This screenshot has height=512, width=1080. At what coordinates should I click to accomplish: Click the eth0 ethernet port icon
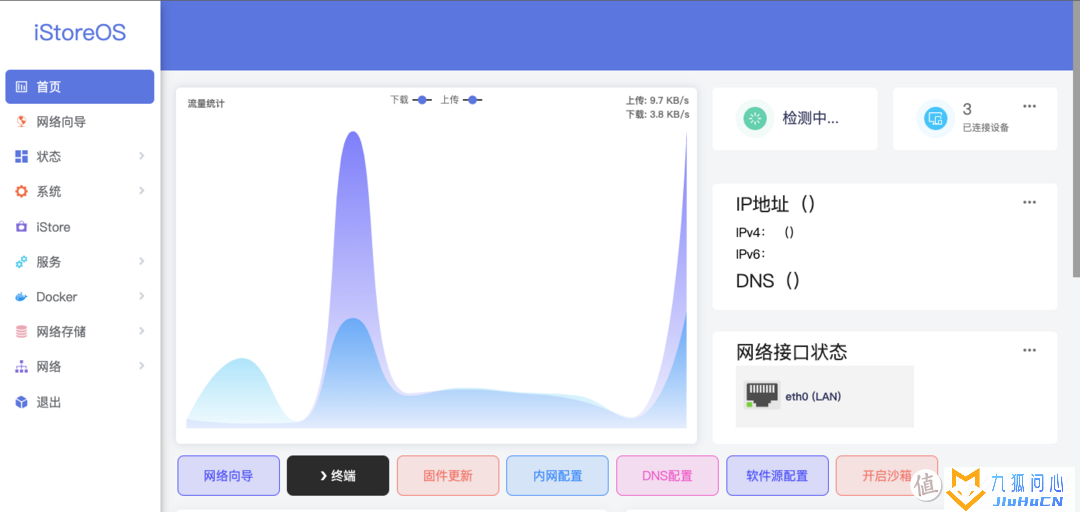762,396
